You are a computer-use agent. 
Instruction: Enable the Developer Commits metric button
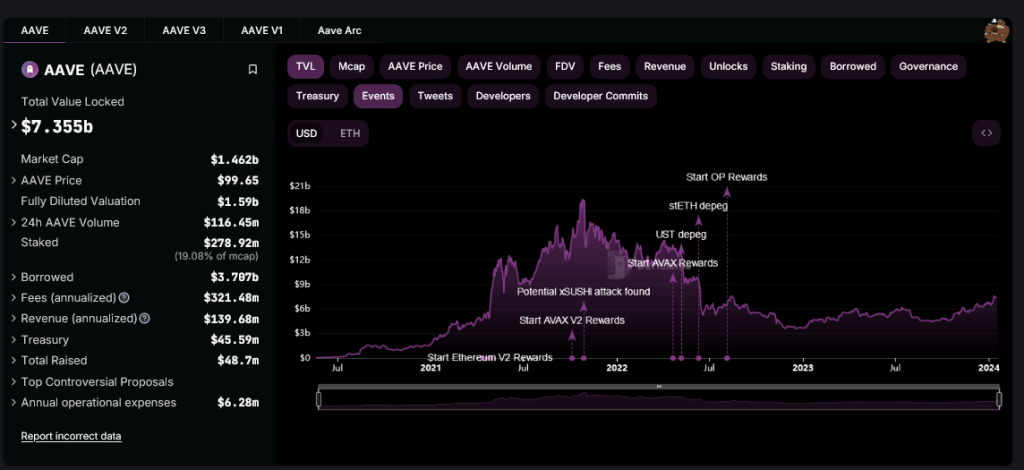click(x=600, y=96)
